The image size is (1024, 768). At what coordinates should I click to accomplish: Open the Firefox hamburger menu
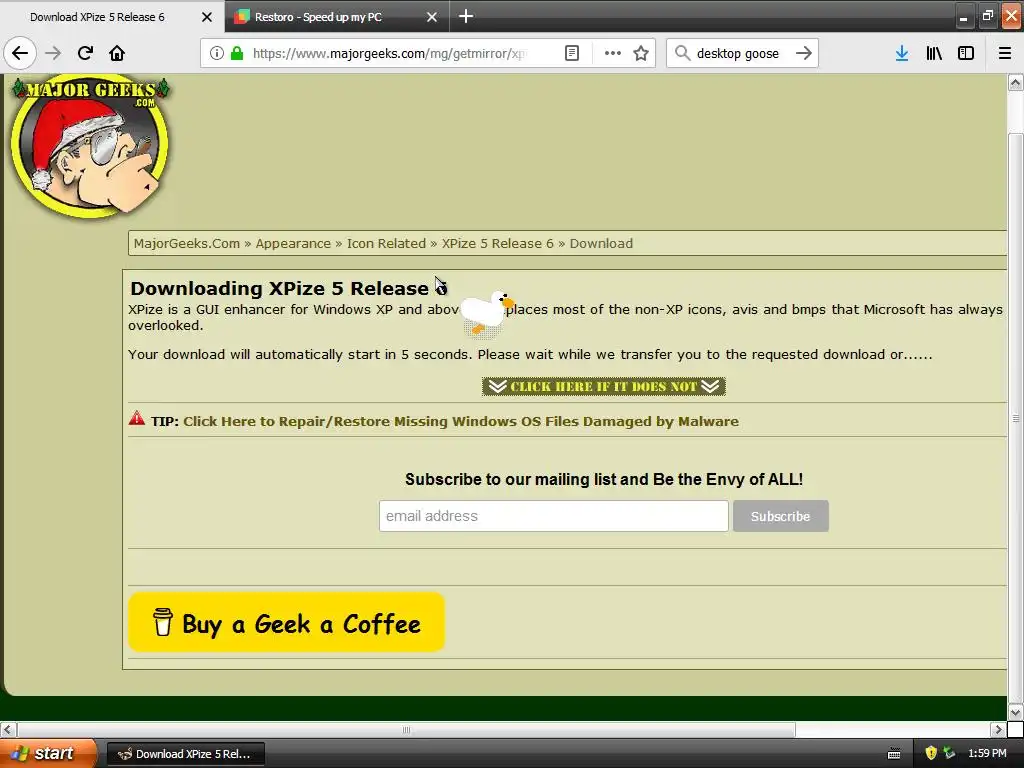[x=1004, y=53]
